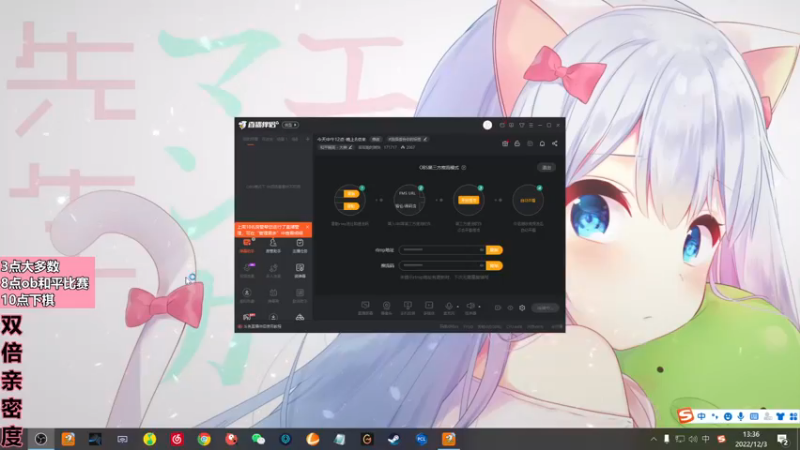This screenshot has height=450, width=800.
Task: Open Google Chrome from the Windows taskbar
Action: (x=204, y=439)
